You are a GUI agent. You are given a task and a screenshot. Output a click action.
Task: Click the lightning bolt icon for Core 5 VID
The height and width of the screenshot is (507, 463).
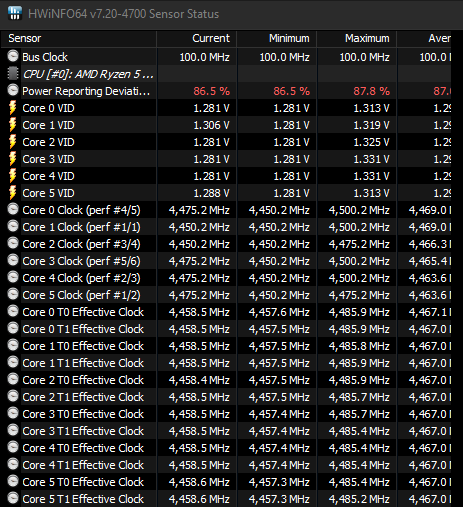[13, 193]
